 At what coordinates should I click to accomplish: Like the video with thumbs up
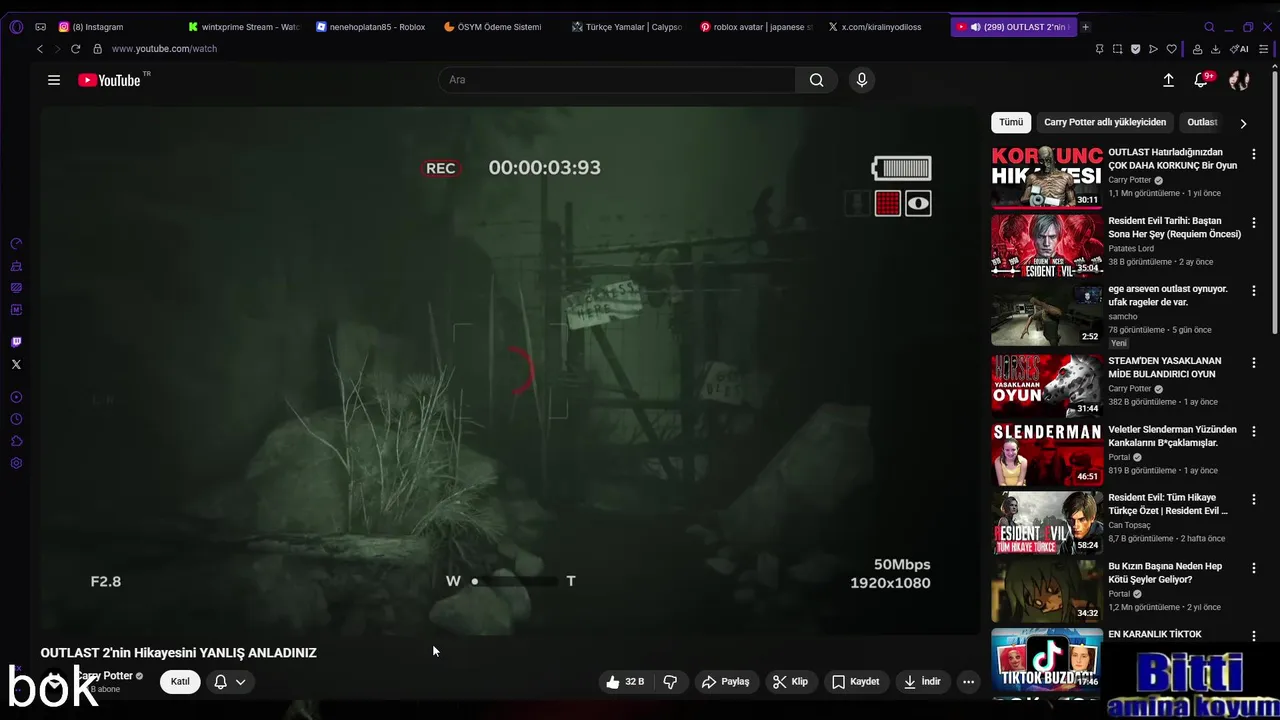tap(625, 682)
